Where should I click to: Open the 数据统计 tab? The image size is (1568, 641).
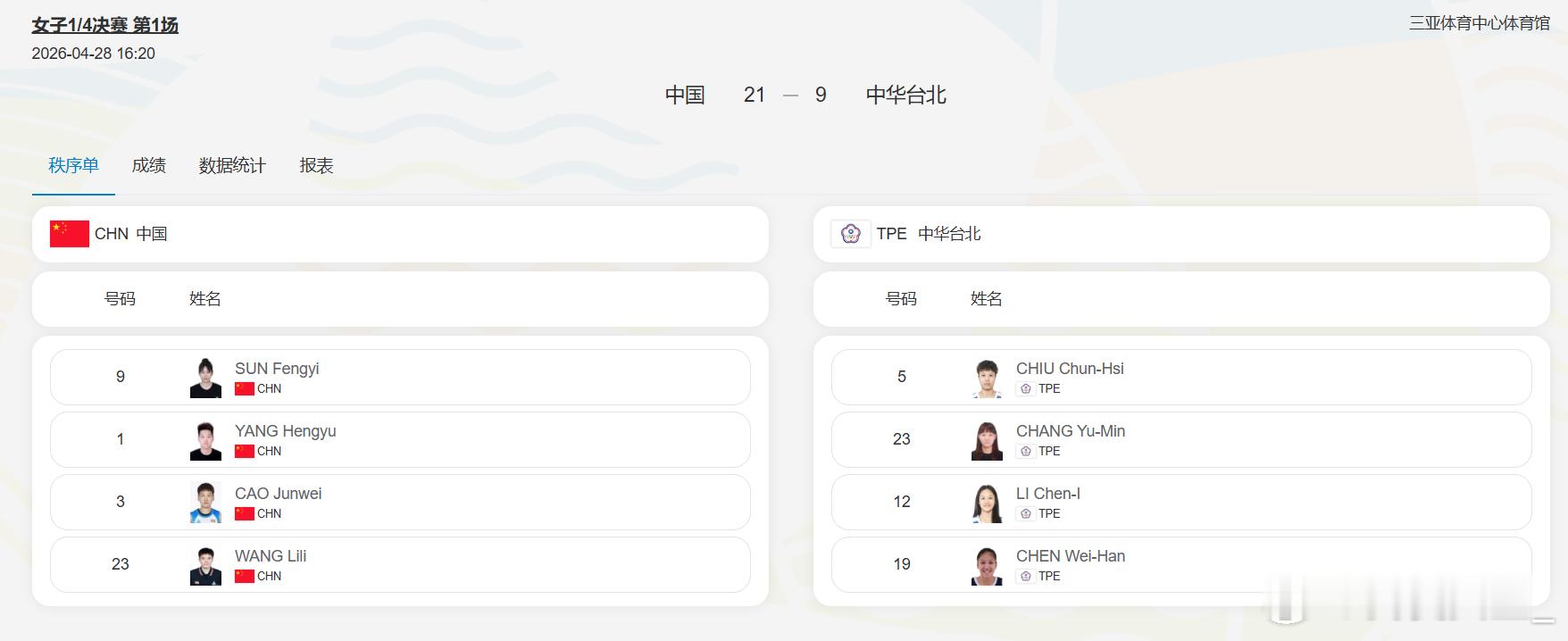232,165
